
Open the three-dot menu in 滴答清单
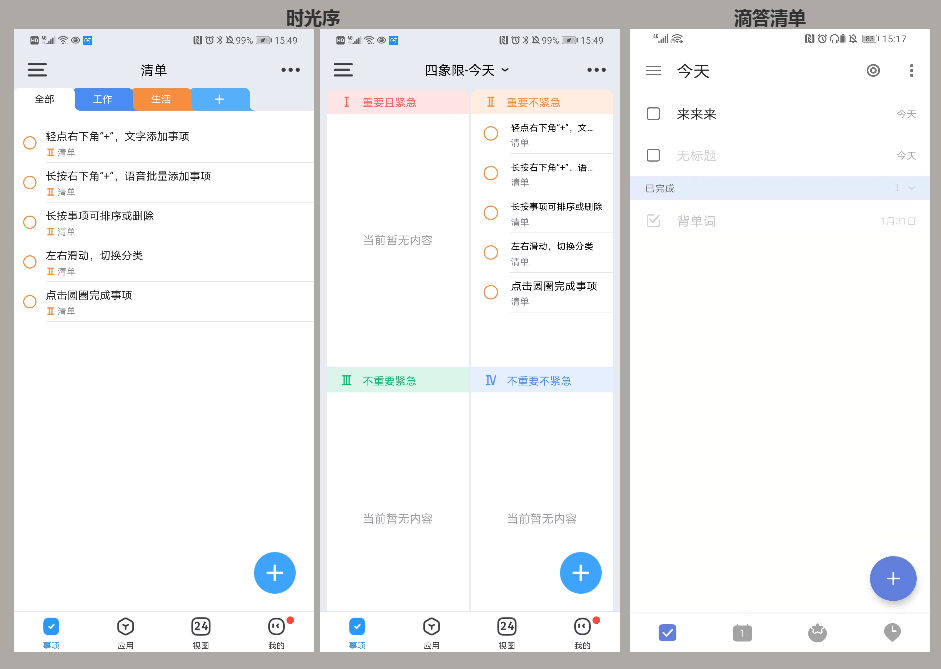(911, 70)
